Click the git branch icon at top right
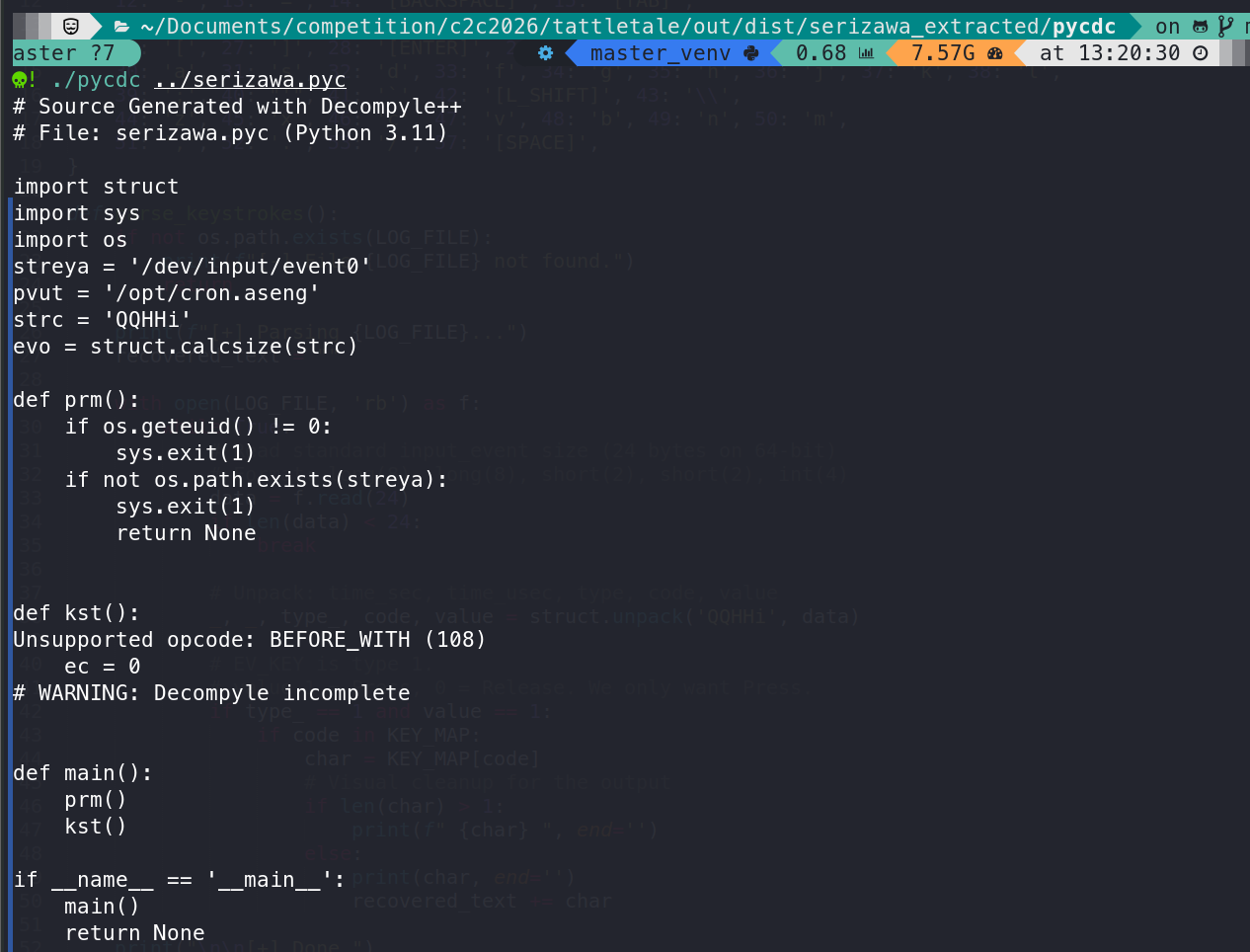Image resolution: width=1250 pixels, height=952 pixels. 1225,27
